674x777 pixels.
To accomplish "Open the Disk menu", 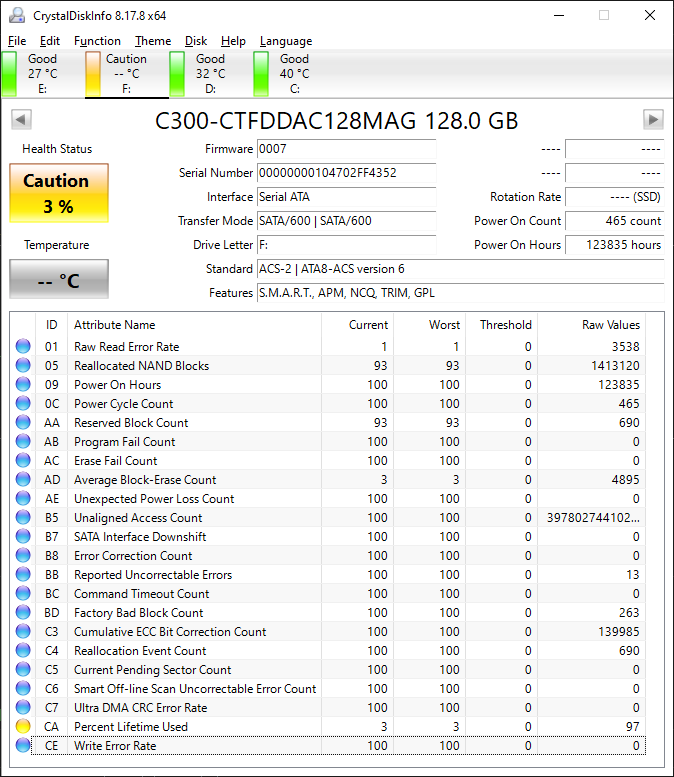I will click(196, 41).
